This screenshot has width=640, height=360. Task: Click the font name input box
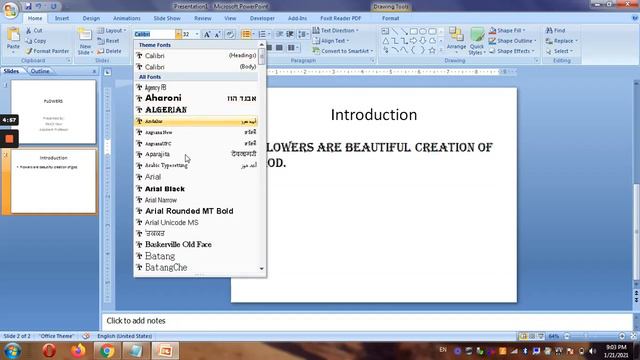[155, 34]
